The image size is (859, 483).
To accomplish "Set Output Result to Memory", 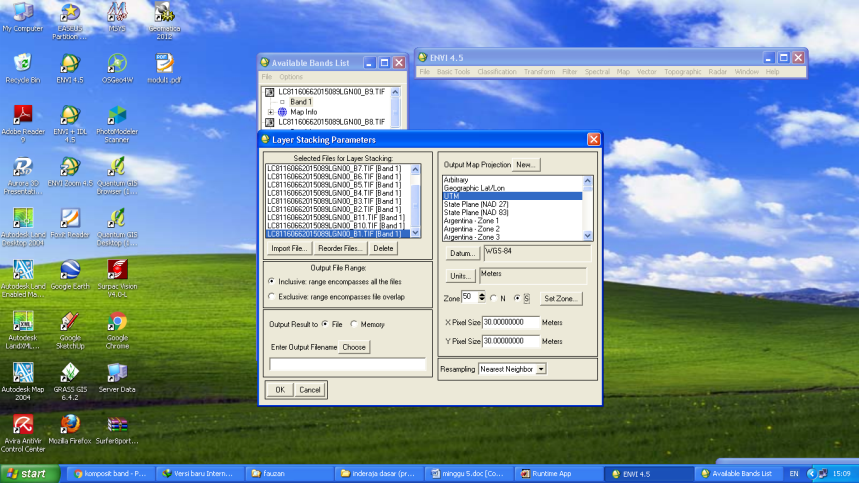I will click(x=354, y=324).
